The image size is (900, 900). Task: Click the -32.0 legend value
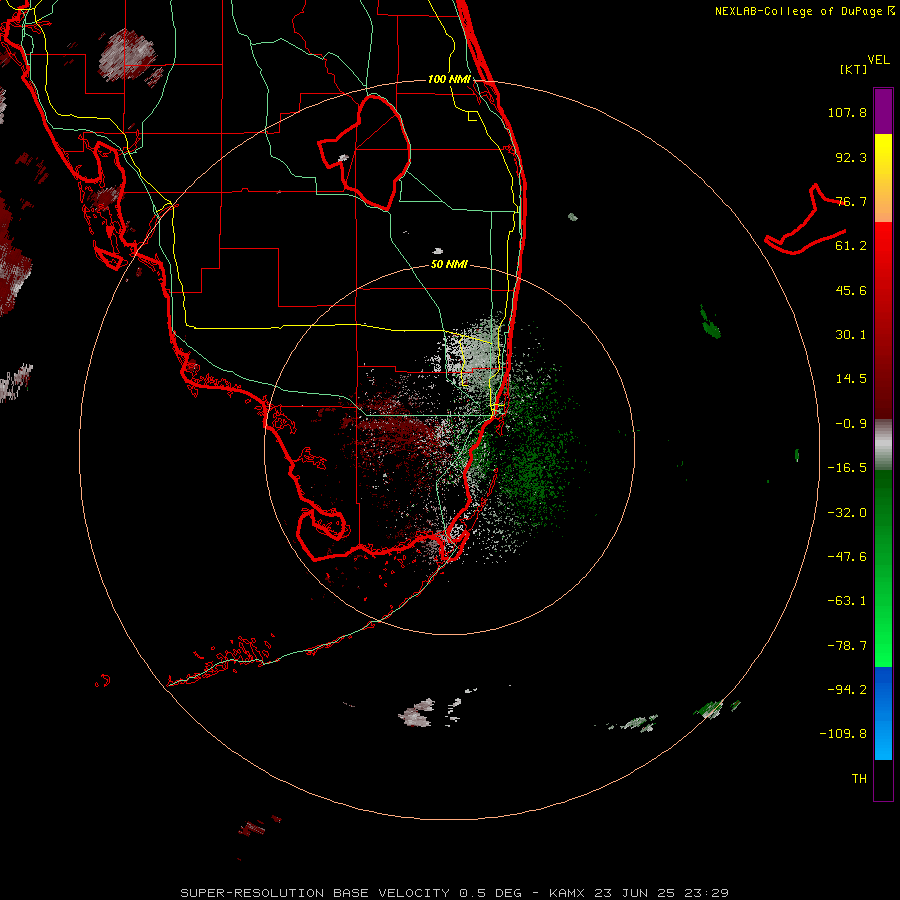(x=847, y=513)
